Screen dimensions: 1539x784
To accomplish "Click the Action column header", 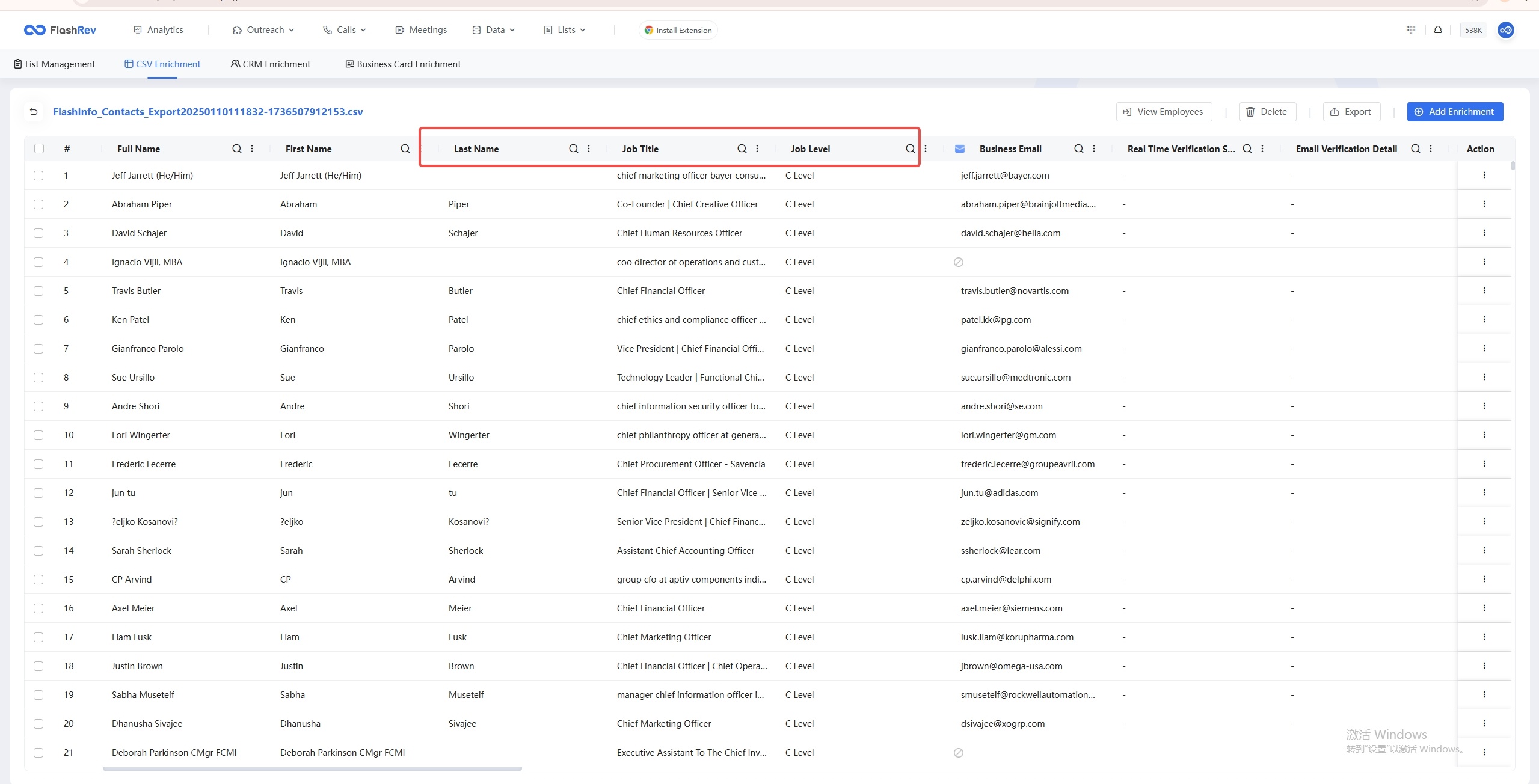I will [x=1480, y=149].
